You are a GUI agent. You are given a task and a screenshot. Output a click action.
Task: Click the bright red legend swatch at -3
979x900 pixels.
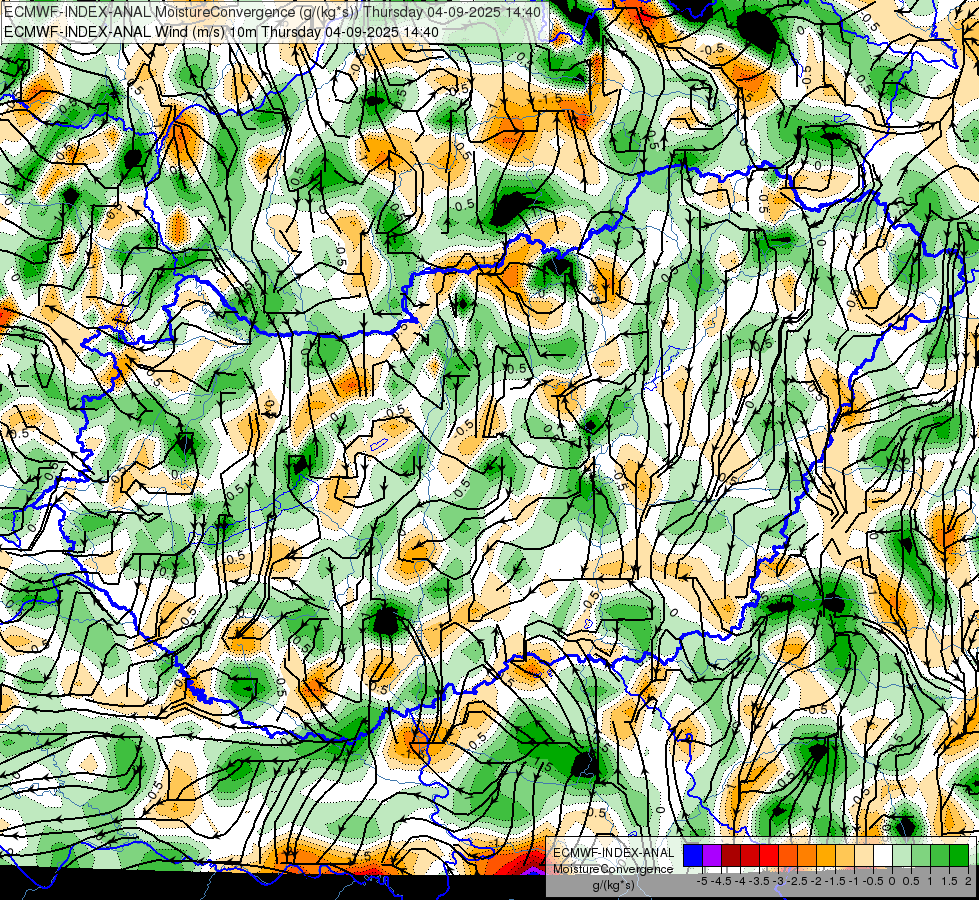769,855
